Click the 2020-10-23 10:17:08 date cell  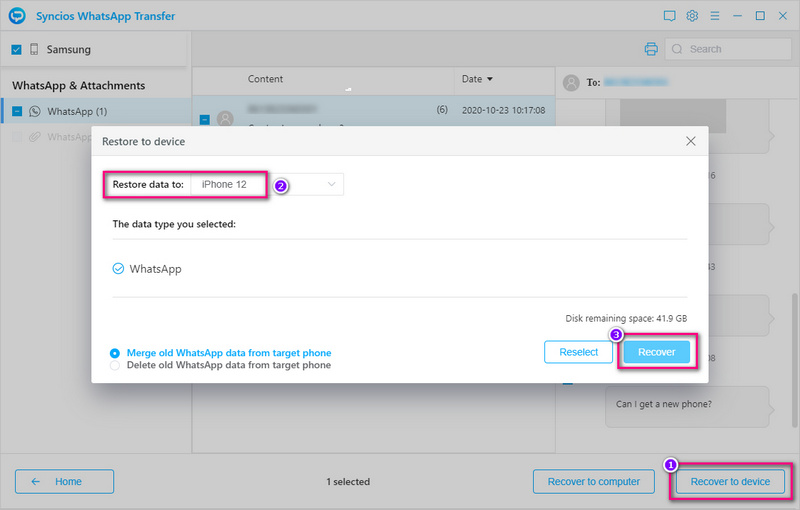click(504, 110)
